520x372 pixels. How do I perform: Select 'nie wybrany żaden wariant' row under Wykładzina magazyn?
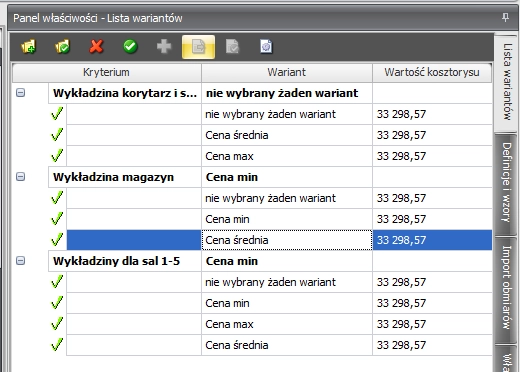(x=287, y=198)
